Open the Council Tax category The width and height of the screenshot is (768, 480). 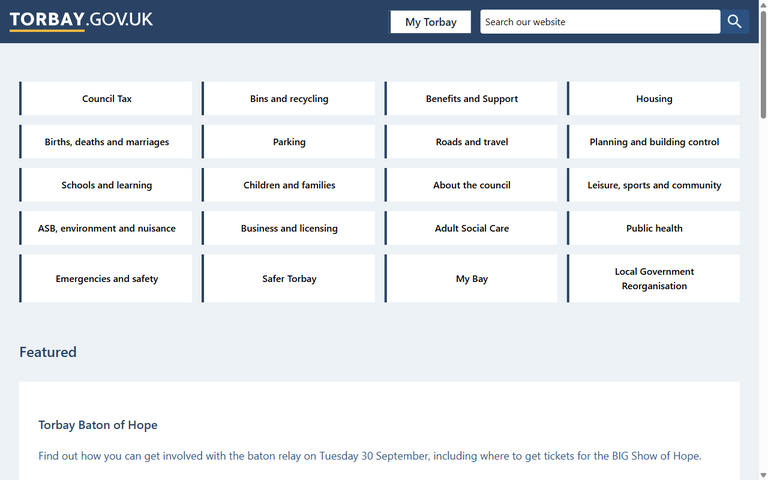click(106, 99)
